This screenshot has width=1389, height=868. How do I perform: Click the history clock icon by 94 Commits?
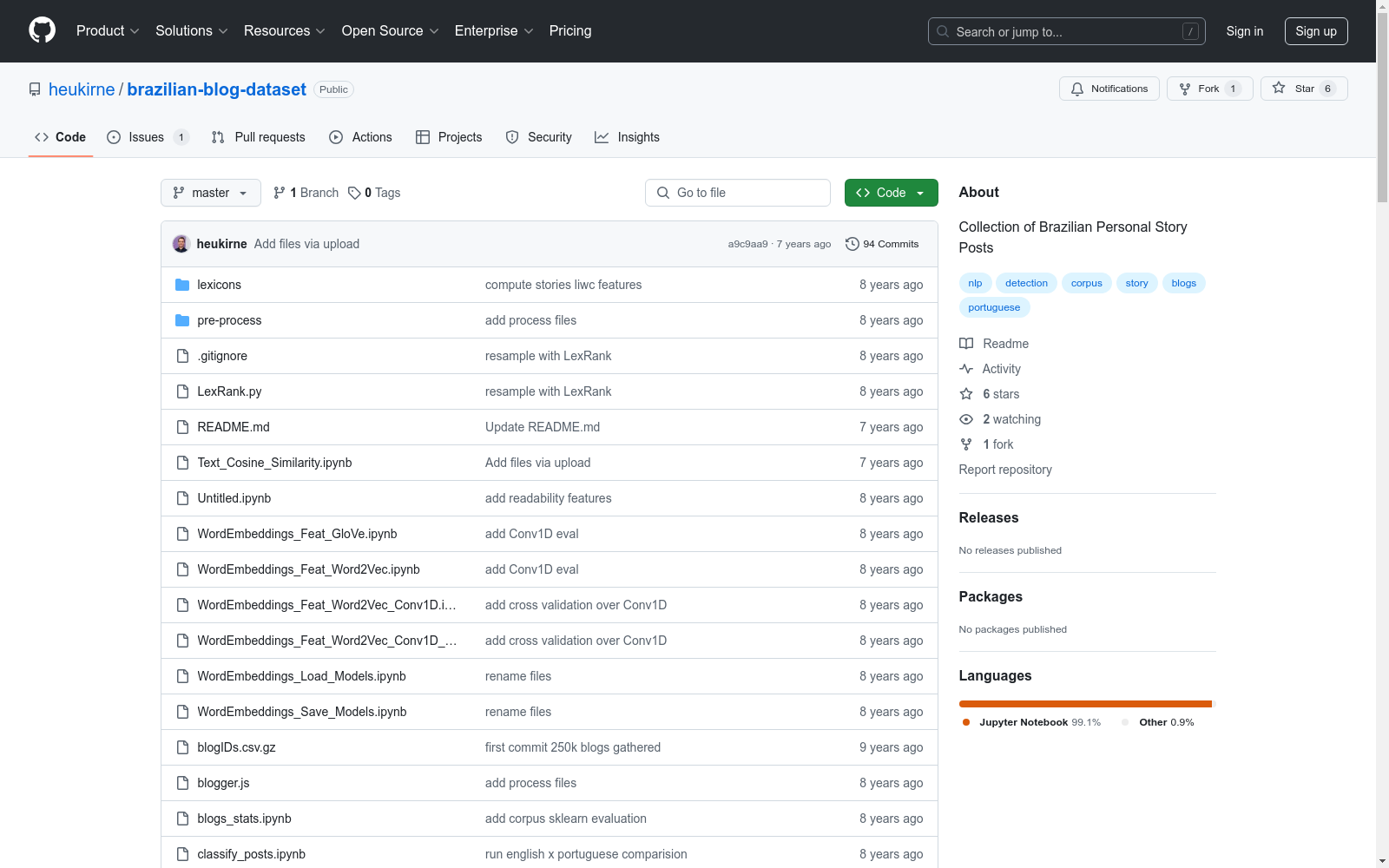[852, 244]
